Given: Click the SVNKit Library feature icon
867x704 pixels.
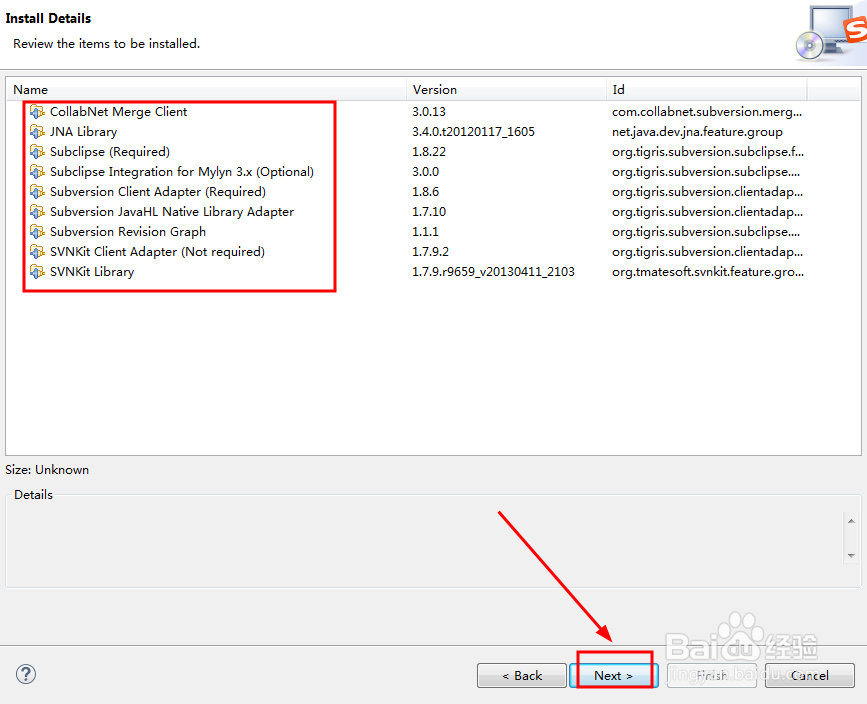Looking at the screenshot, I should click(37, 272).
